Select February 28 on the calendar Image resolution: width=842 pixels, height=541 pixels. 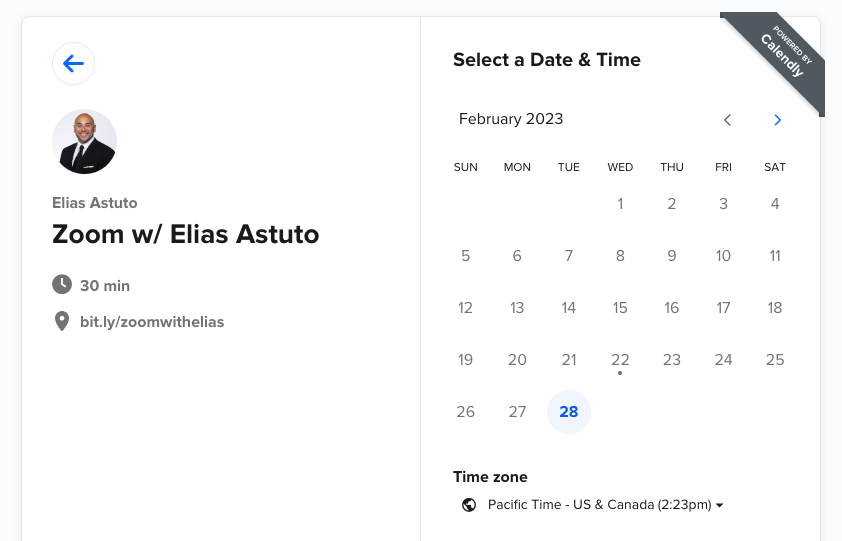pos(569,412)
